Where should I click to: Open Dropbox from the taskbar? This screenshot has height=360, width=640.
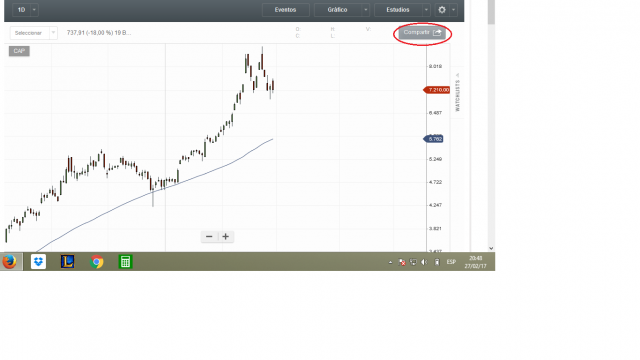coord(38,262)
